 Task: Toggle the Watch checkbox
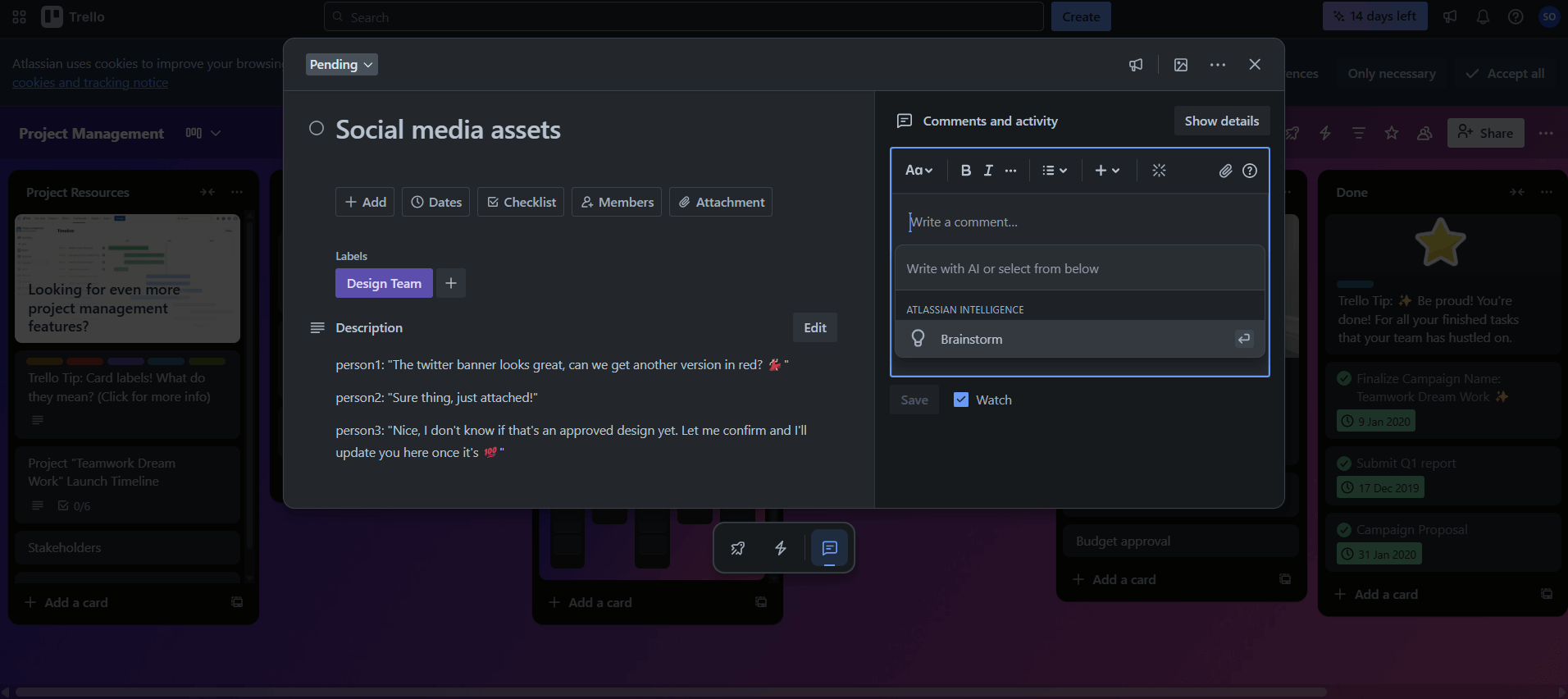tap(961, 400)
